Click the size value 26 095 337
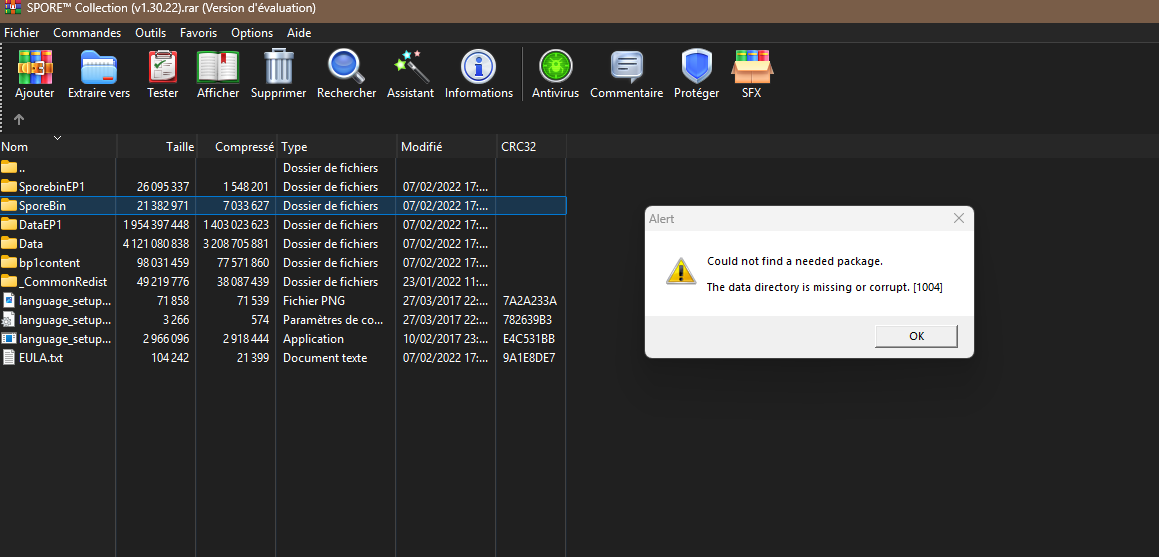 [163, 186]
